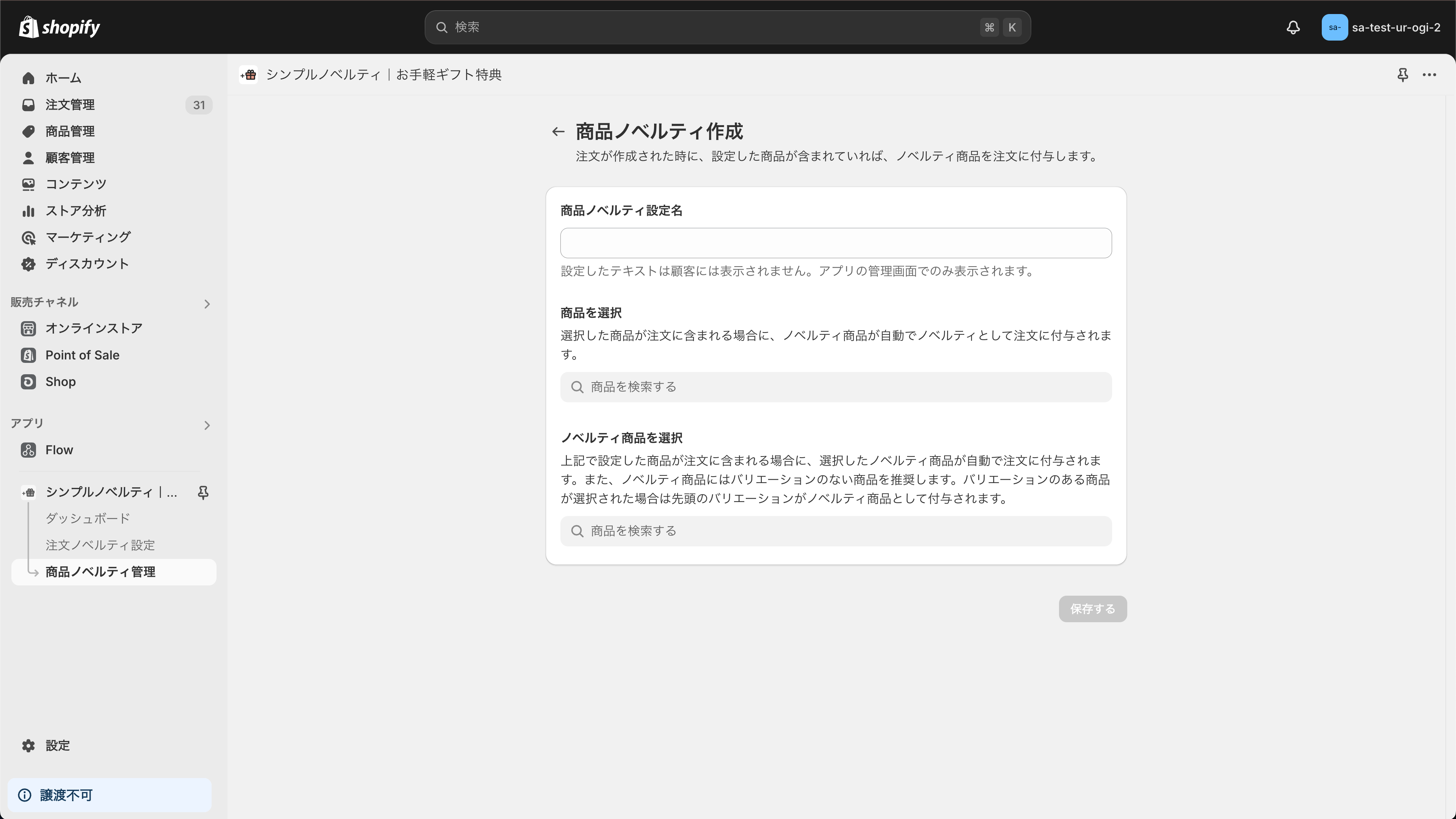Click the Shopify logo

60,27
